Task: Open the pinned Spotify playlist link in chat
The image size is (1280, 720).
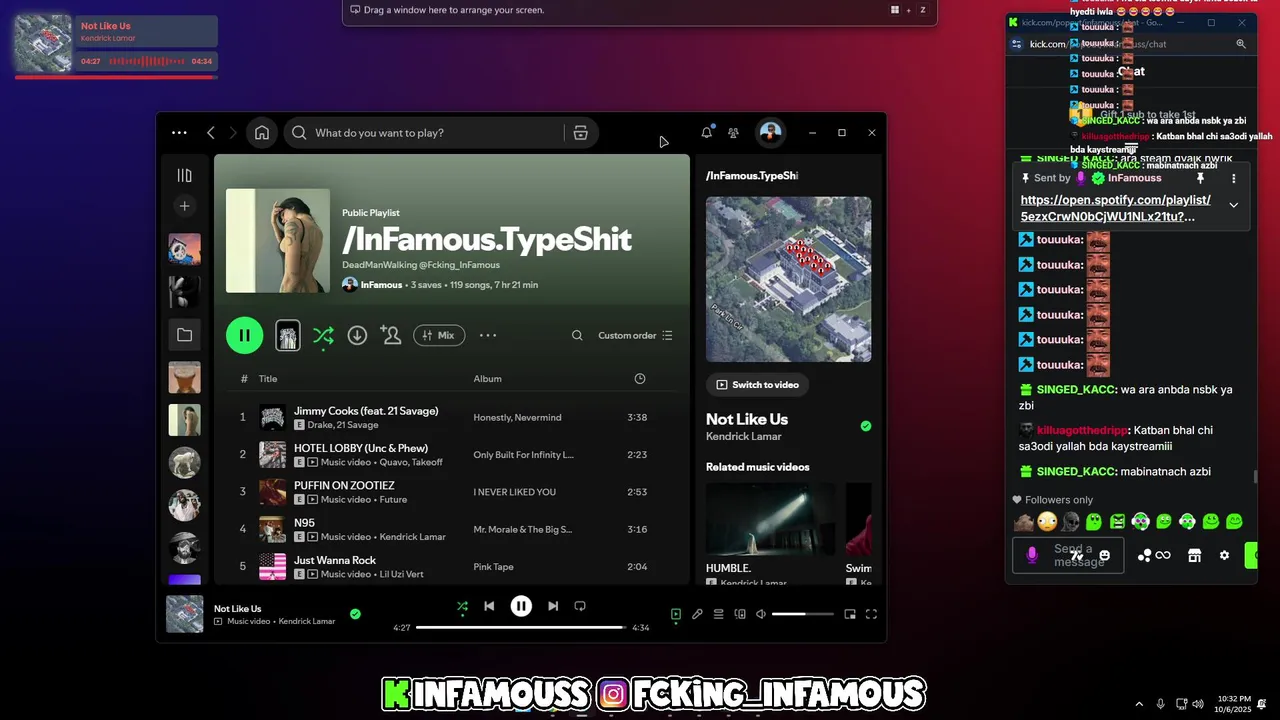Action: (1115, 208)
